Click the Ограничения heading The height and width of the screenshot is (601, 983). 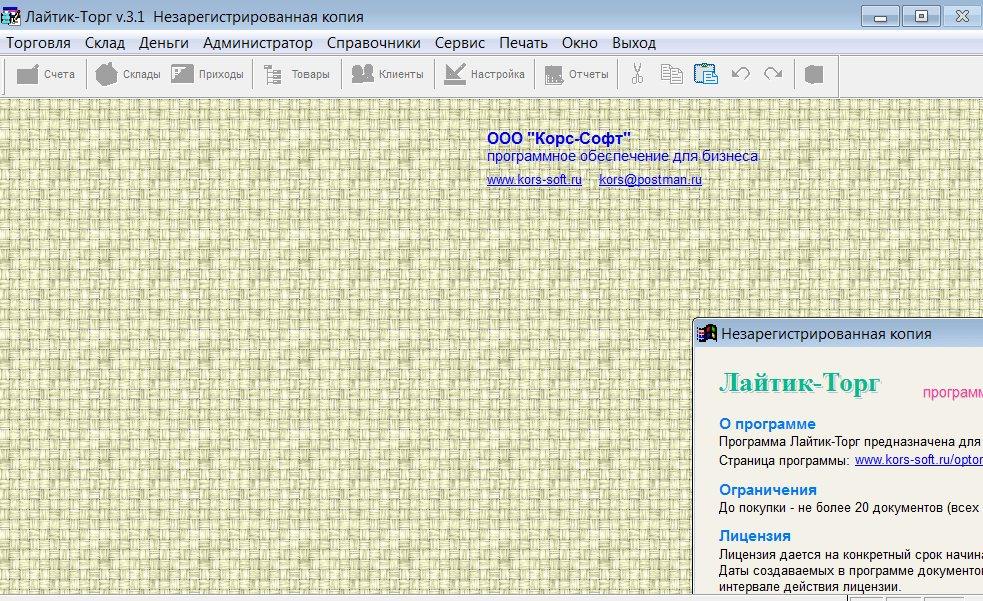[767, 490]
